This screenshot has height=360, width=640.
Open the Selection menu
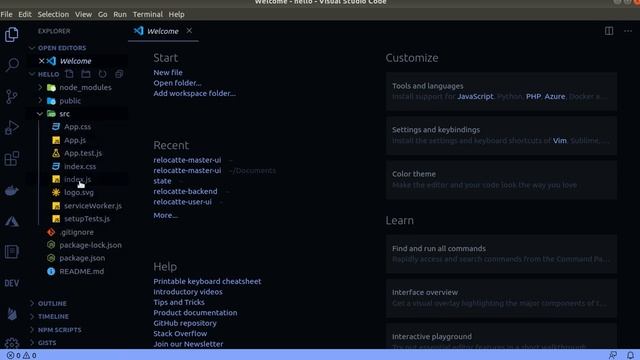pos(53,14)
